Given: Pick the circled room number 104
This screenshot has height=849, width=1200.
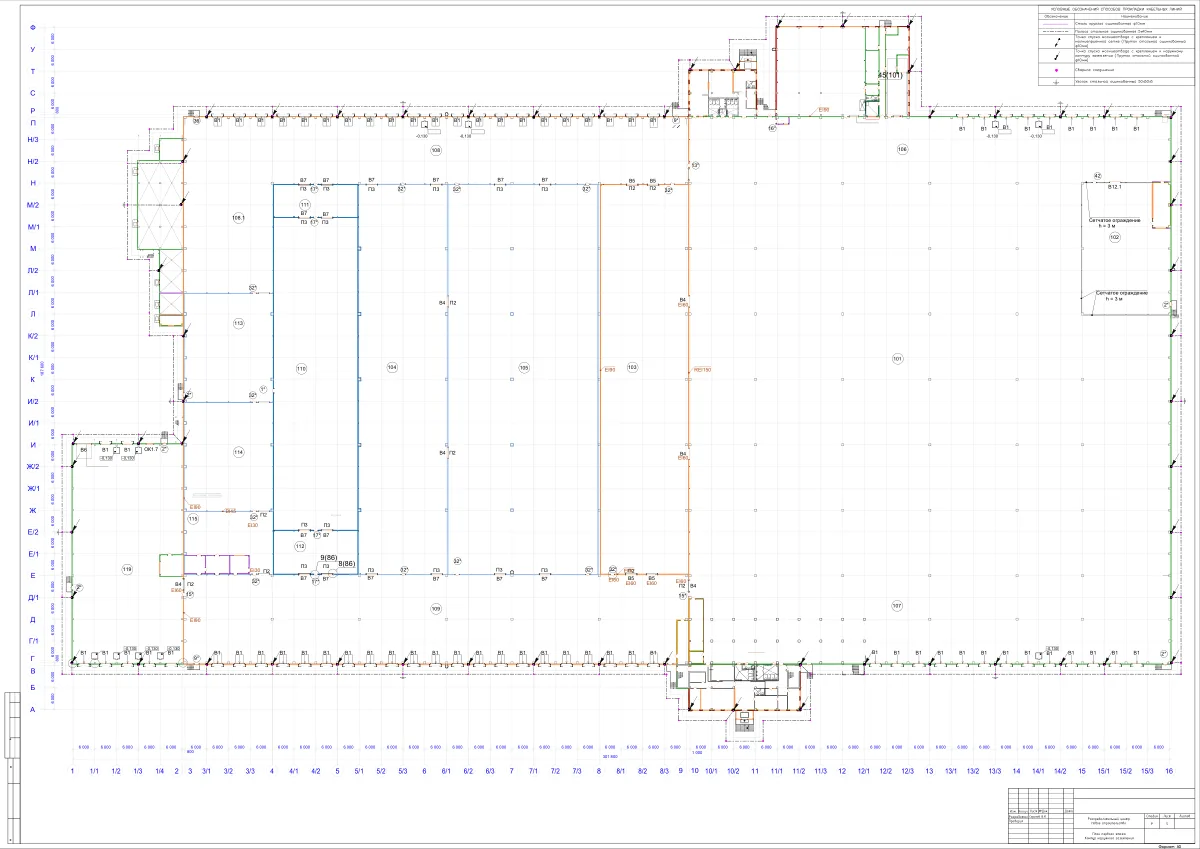Looking at the screenshot, I should [x=392, y=368].
